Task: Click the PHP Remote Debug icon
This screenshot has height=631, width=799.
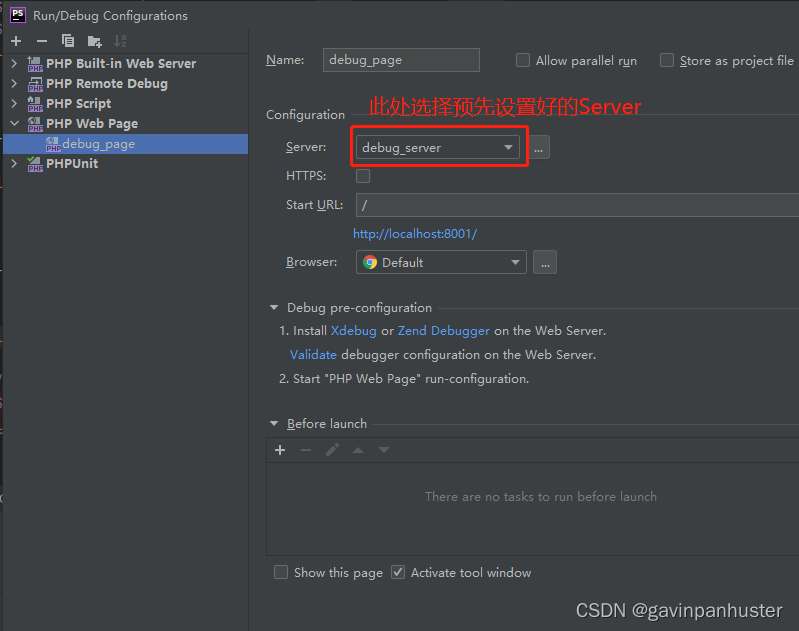Action: coord(35,84)
